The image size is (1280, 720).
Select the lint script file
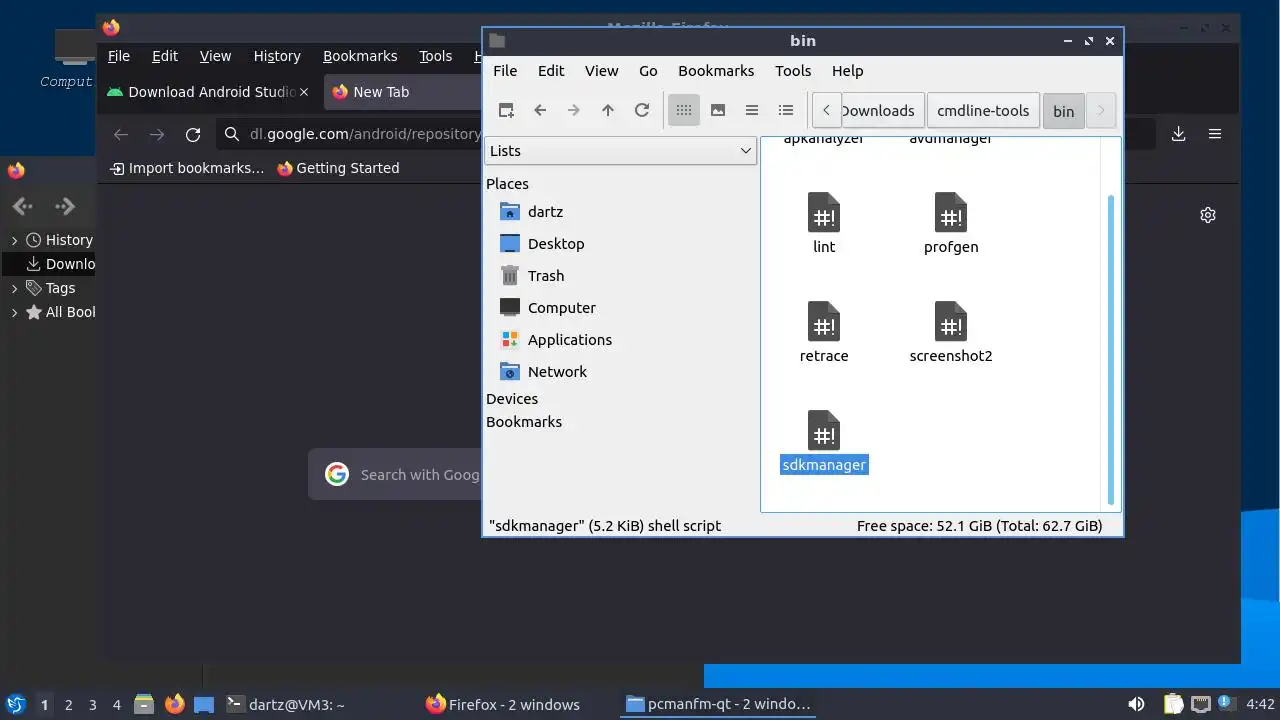[824, 224]
